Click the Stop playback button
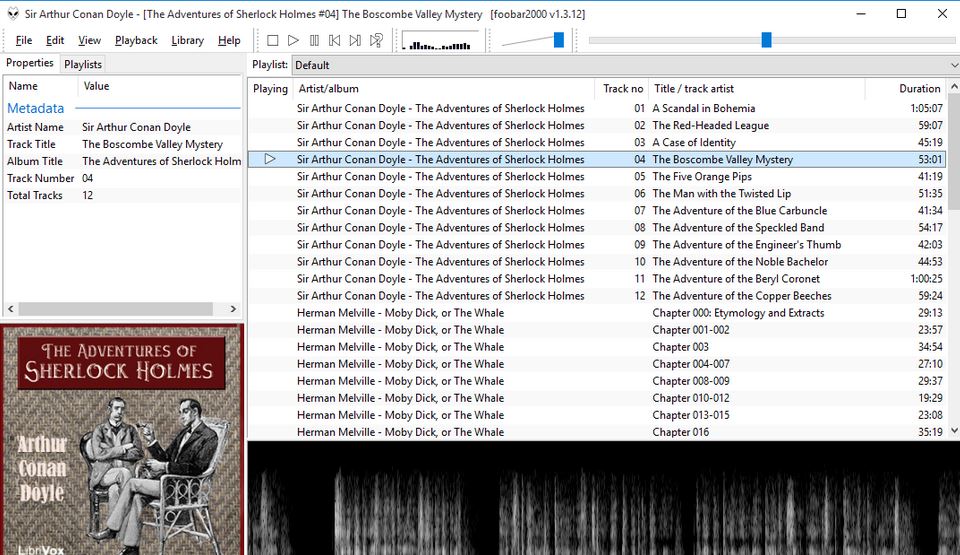The image size is (960, 555). click(272, 40)
